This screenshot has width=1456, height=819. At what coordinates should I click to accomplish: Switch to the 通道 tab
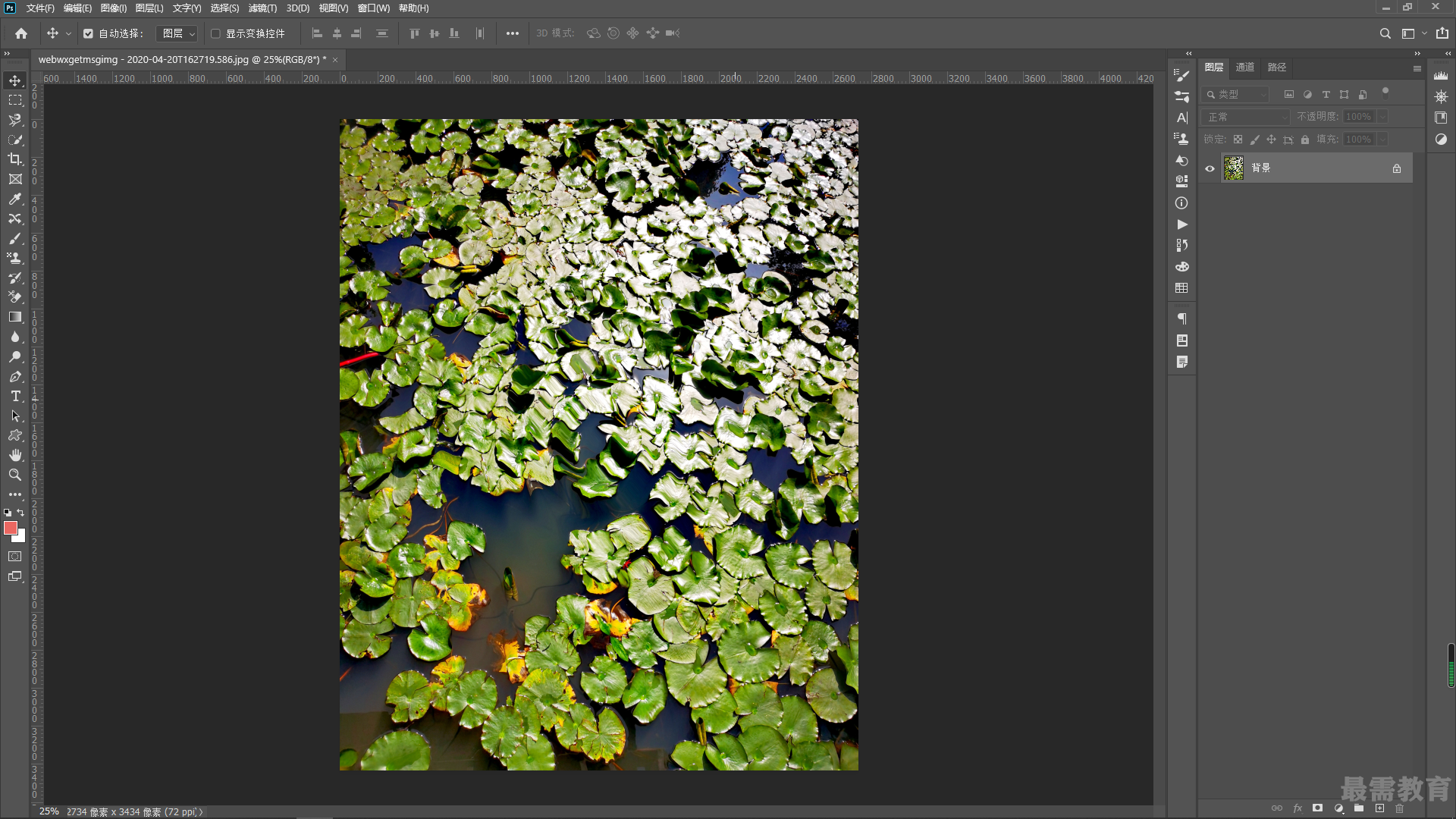click(x=1245, y=67)
